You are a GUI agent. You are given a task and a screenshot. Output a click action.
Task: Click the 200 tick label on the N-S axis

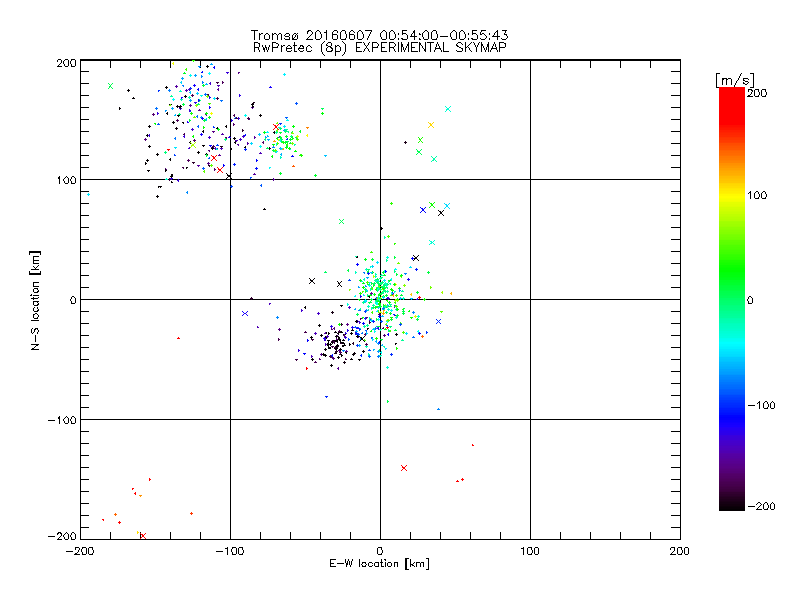tap(66, 63)
